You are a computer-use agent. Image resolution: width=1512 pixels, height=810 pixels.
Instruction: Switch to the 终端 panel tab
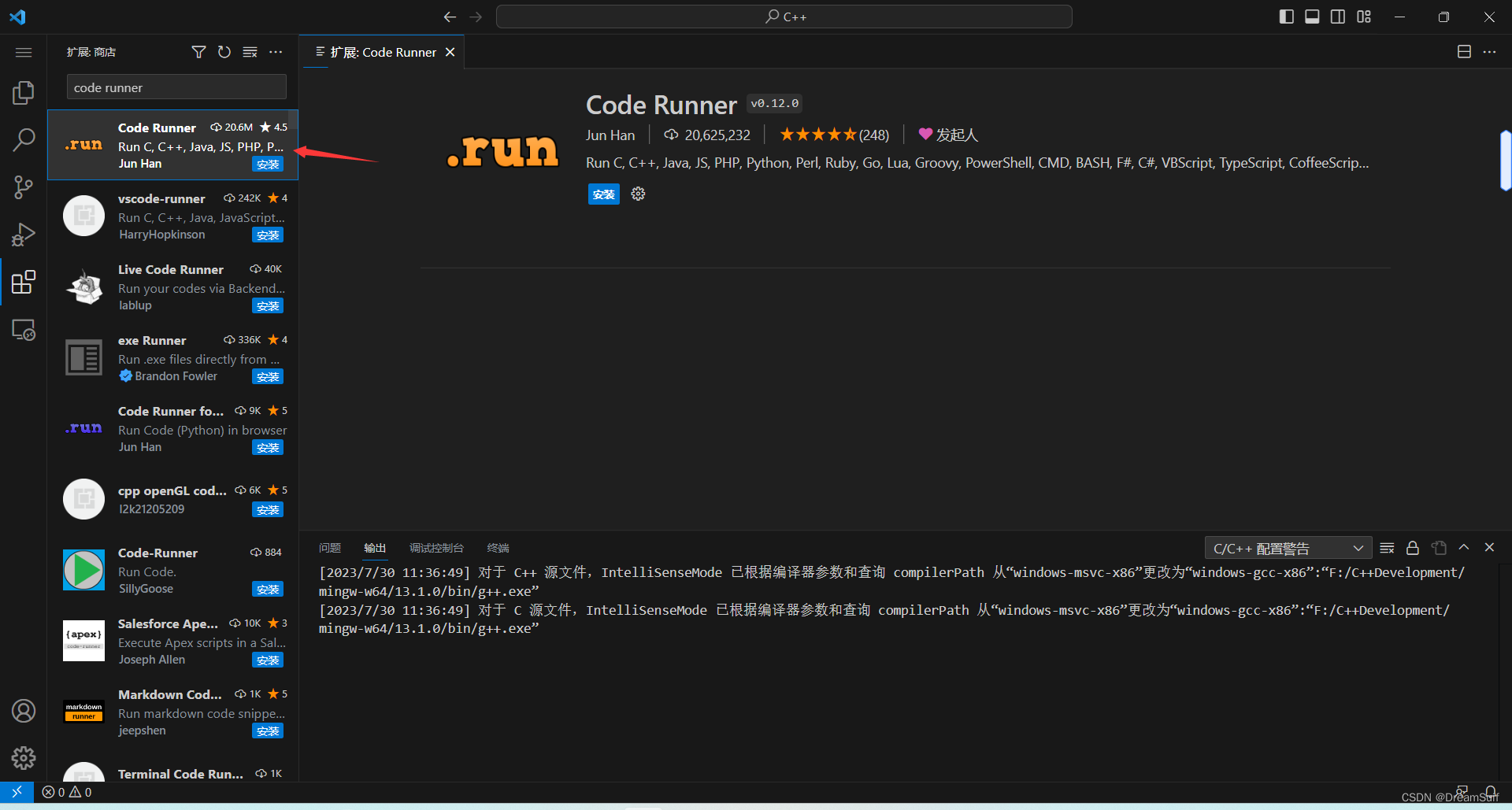point(498,548)
